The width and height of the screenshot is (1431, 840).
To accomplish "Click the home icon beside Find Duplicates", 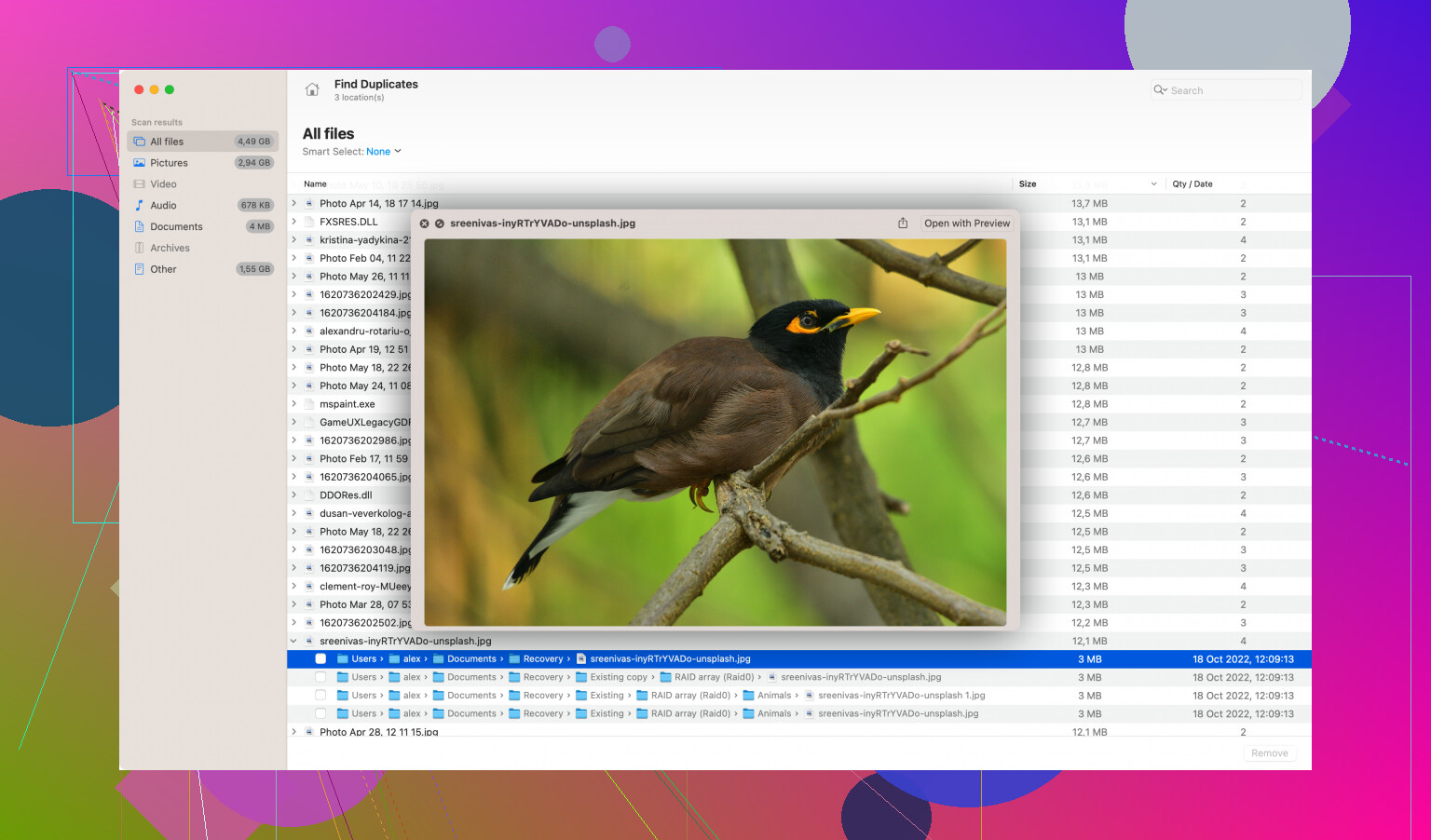I will coord(312,90).
